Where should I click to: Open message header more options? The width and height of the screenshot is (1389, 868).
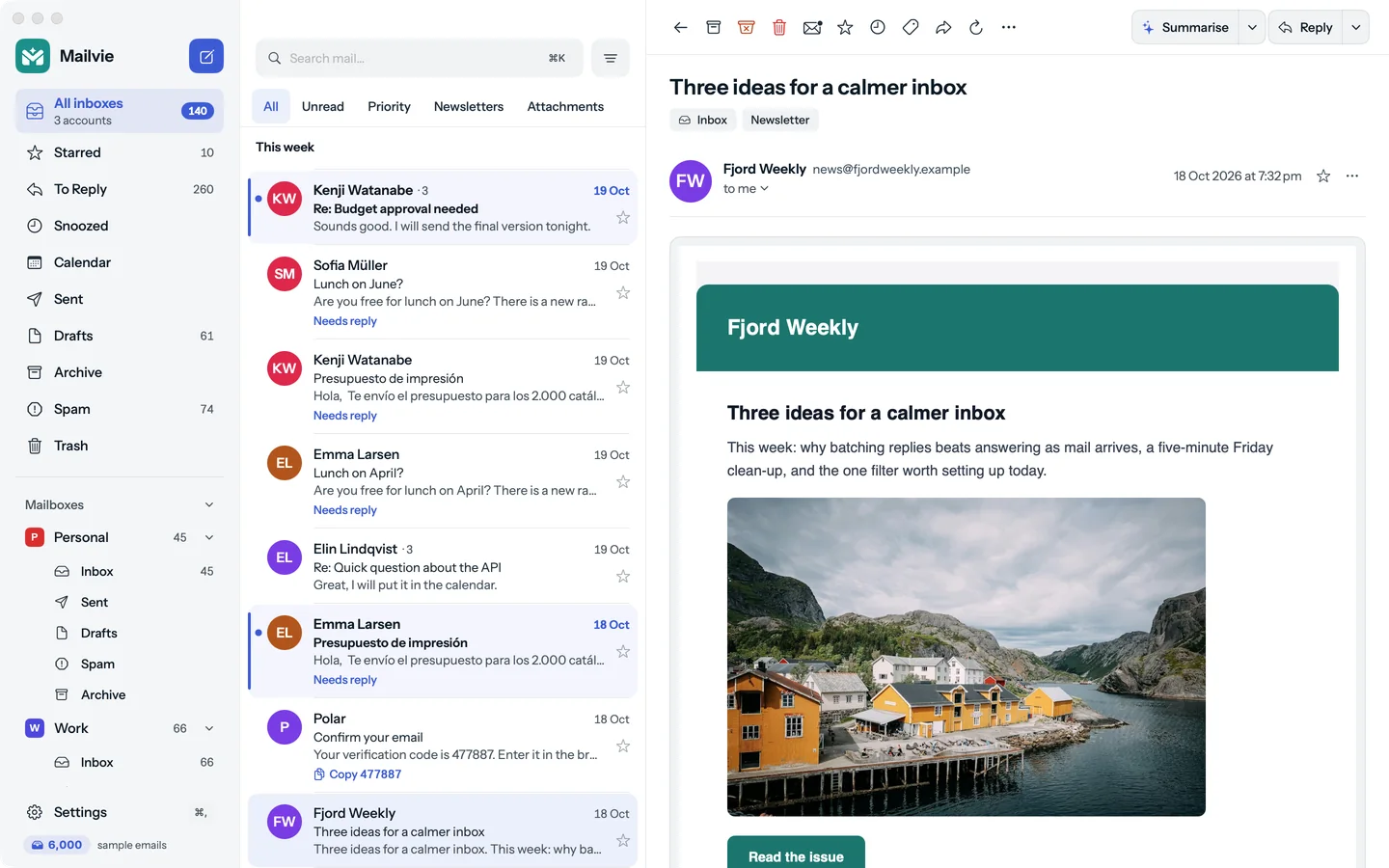[x=1352, y=176]
